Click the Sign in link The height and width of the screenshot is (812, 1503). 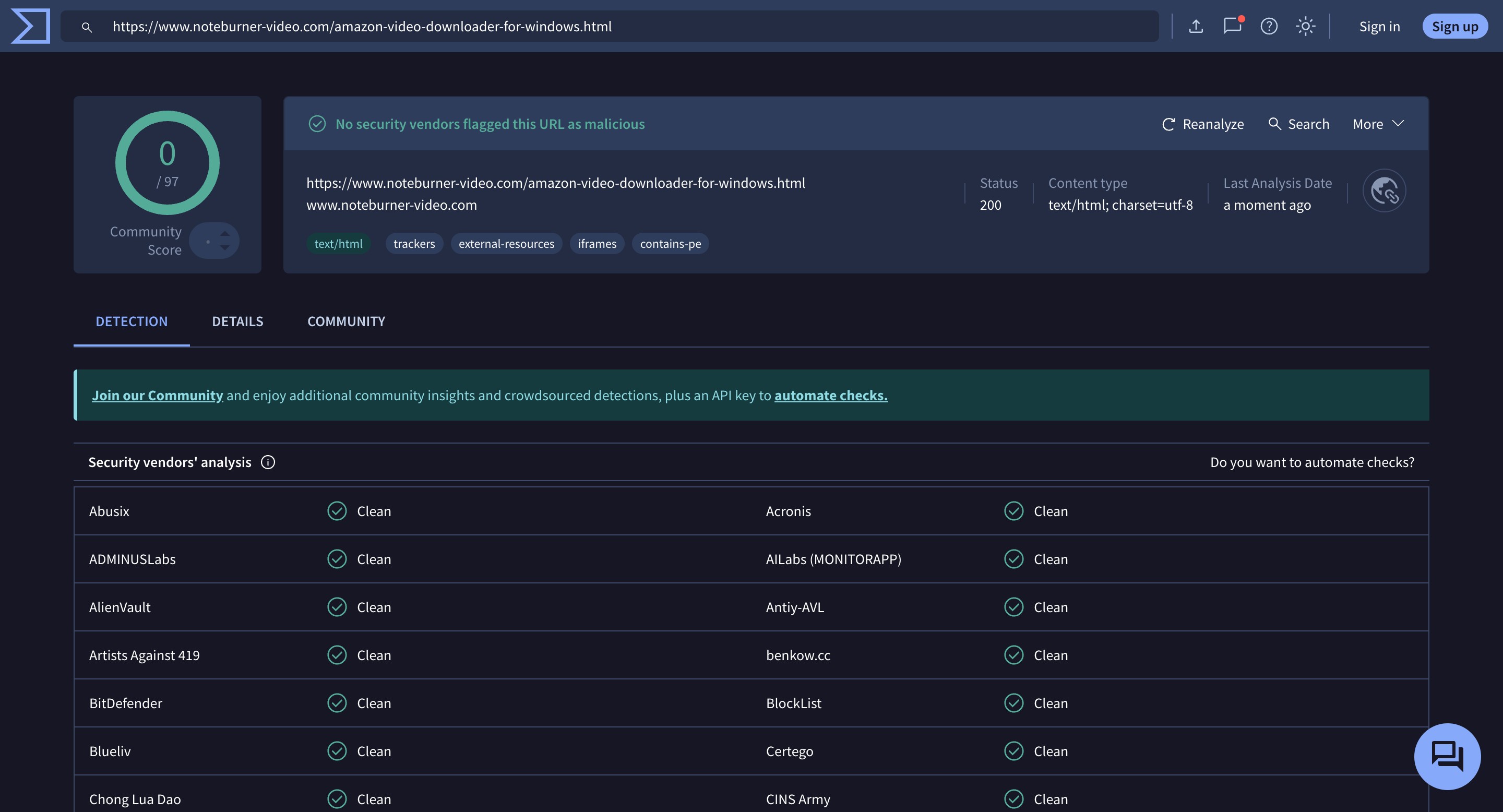(1379, 26)
